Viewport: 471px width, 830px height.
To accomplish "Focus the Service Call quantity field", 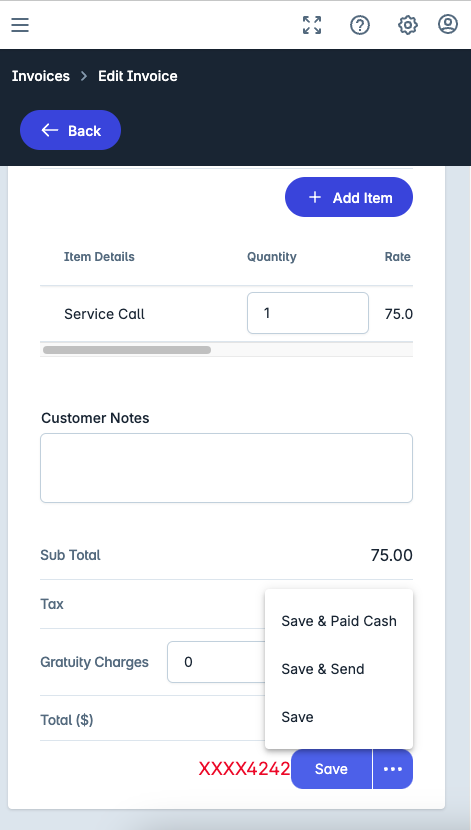I will [x=307, y=313].
